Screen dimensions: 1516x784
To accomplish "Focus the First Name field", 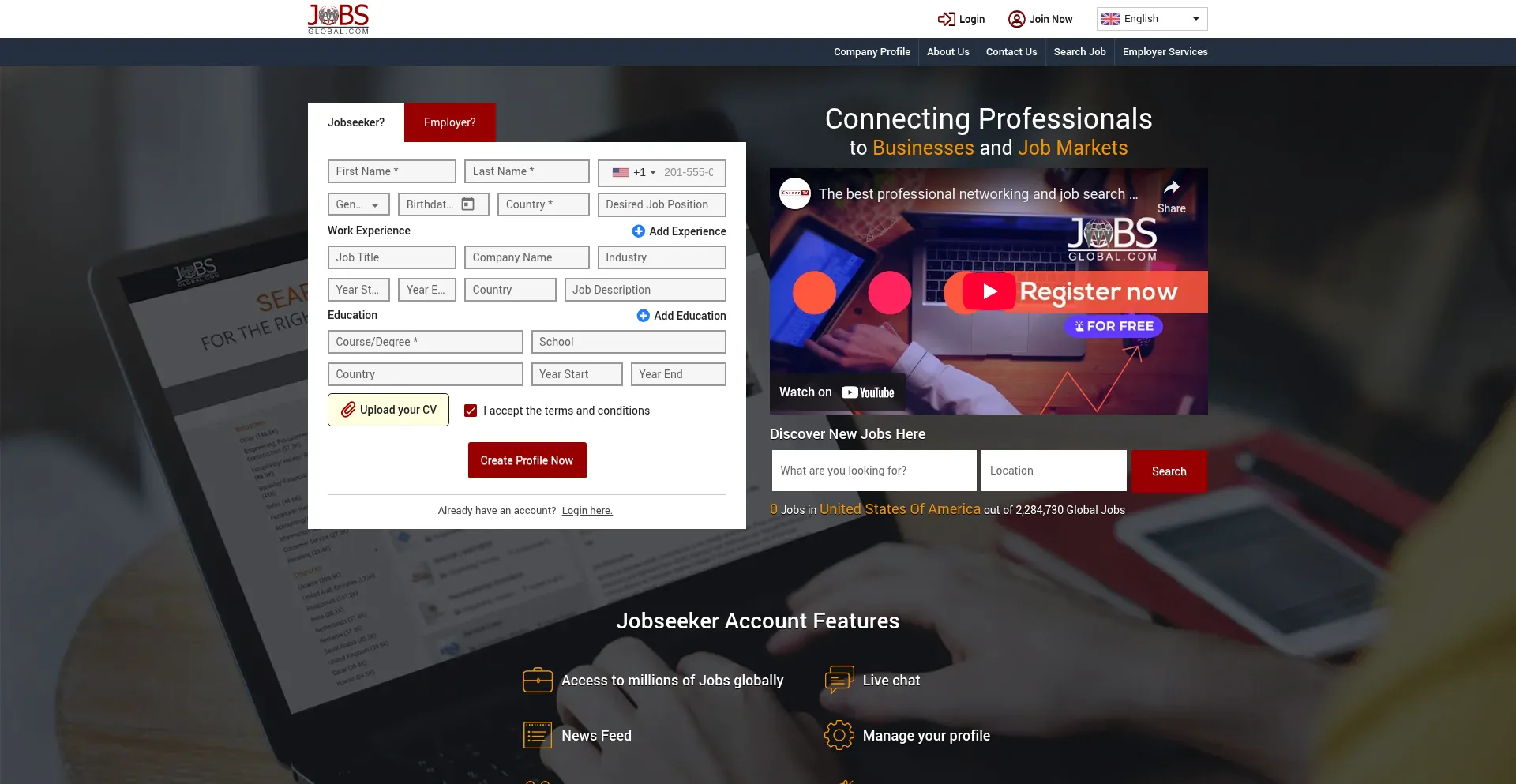I will click(392, 171).
